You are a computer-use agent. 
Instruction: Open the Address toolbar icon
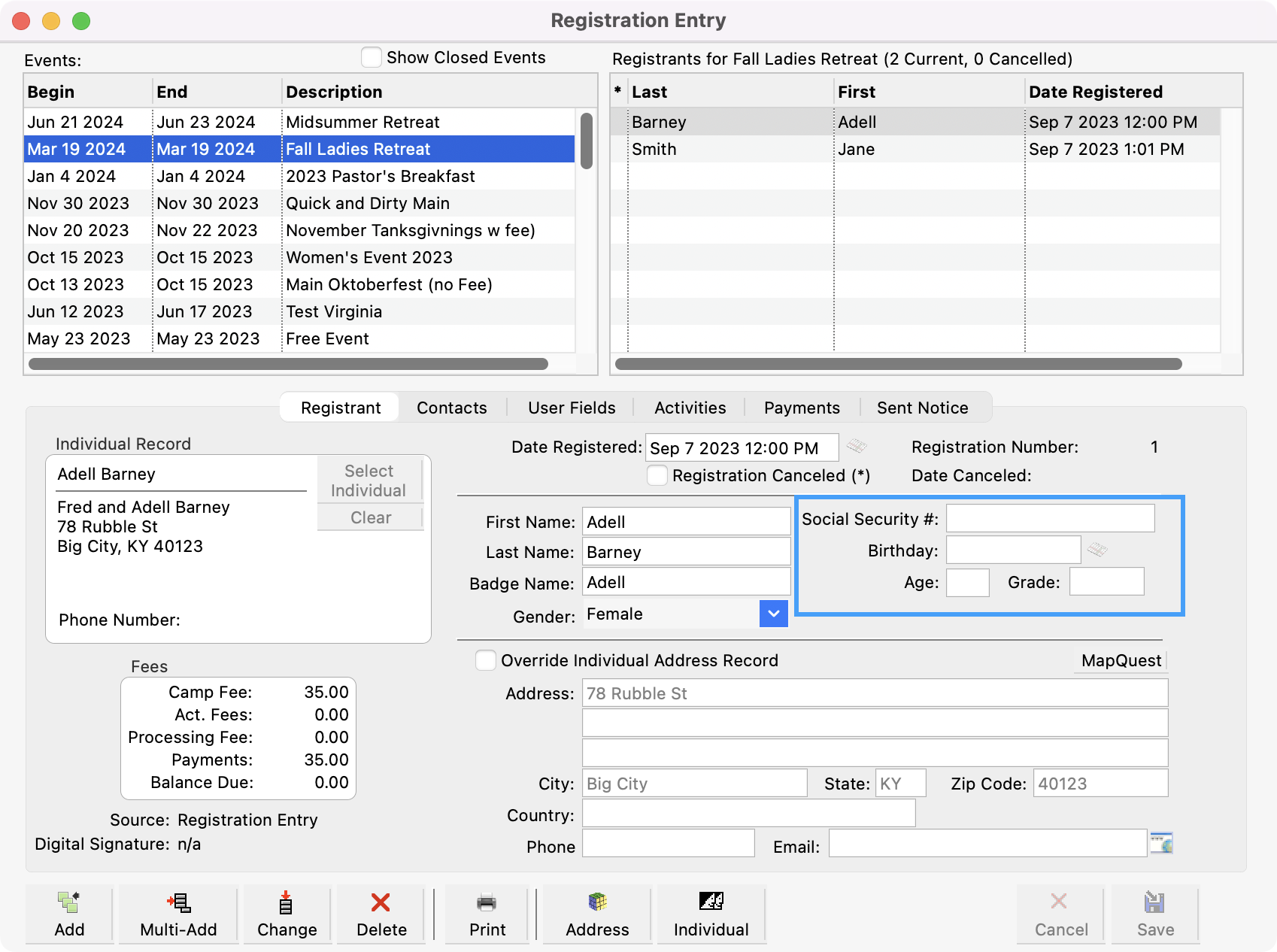coord(597,902)
